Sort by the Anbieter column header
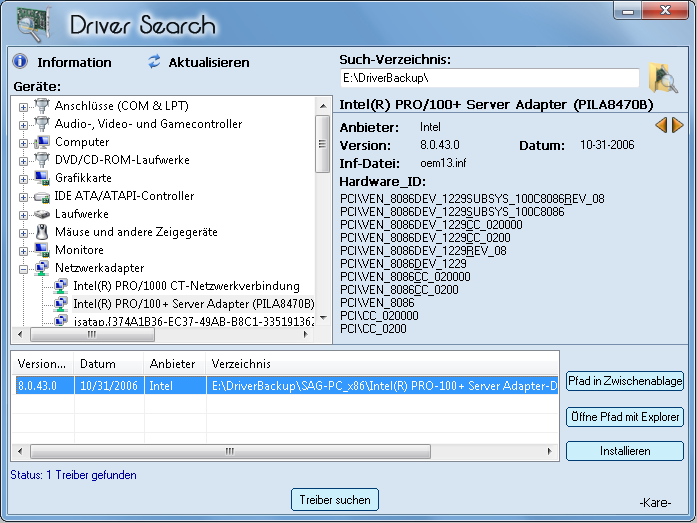The image size is (697, 523). (x=172, y=364)
